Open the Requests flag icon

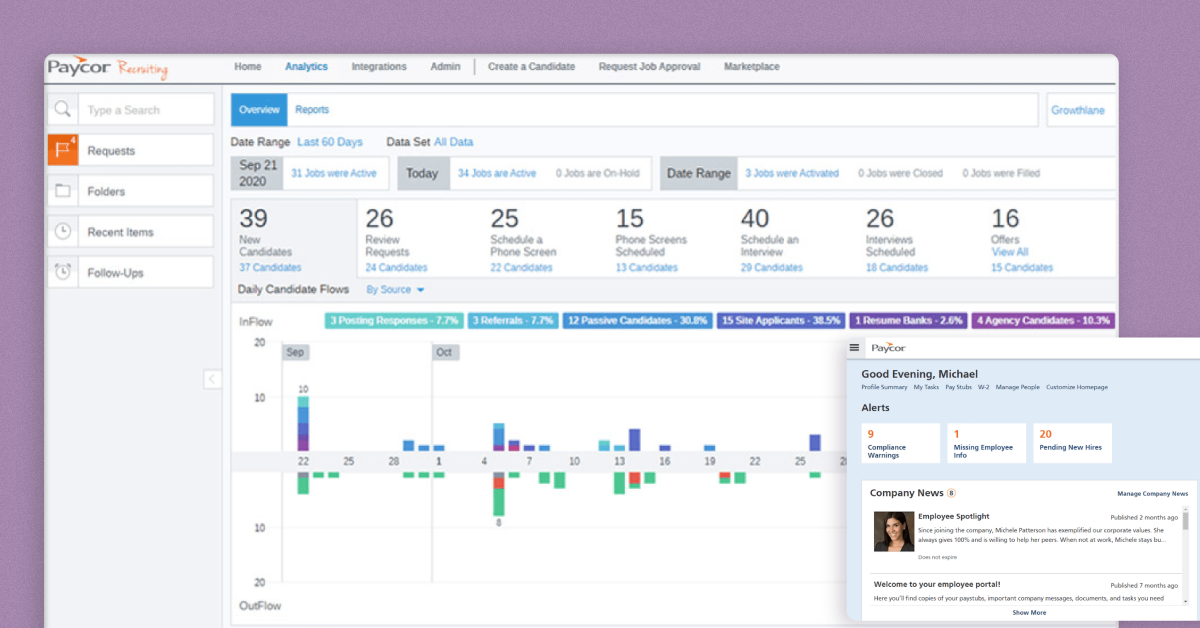[63, 150]
